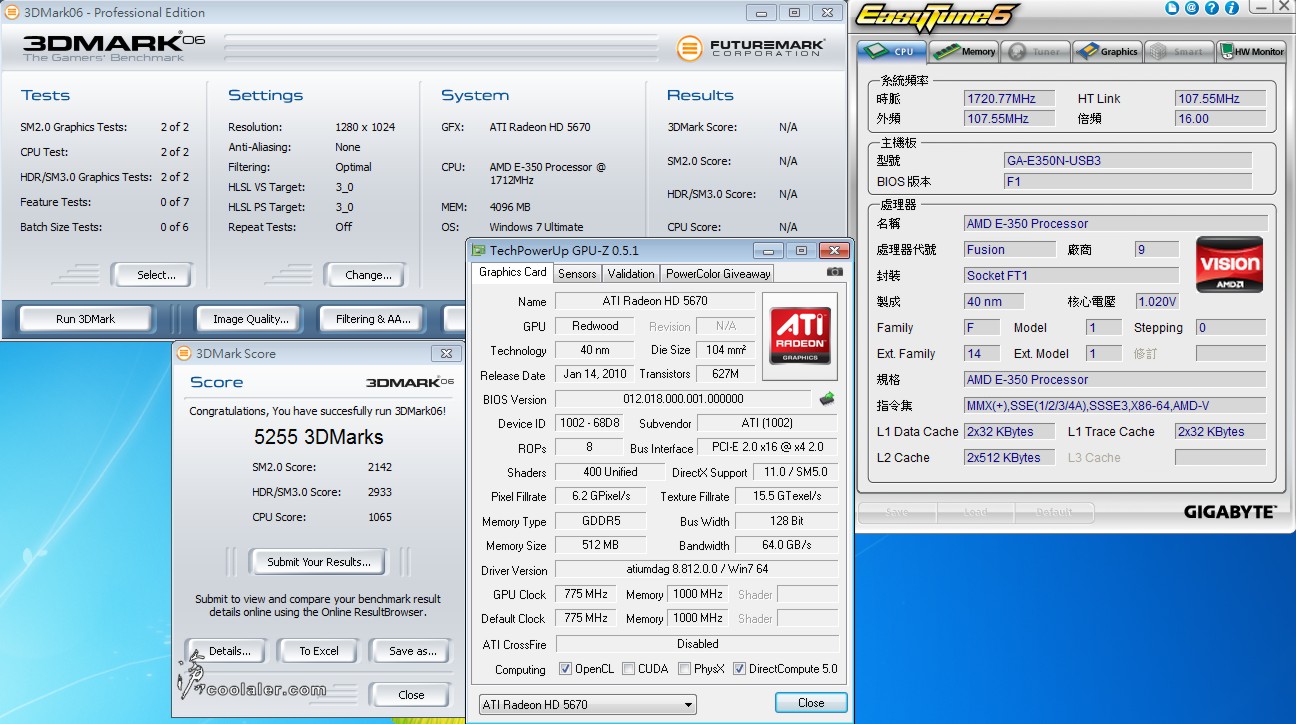The height and width of the screenshot is (724, 1296).
Task: Switch to the Validation tab in GPU-Z
Action: click(631, 273)
